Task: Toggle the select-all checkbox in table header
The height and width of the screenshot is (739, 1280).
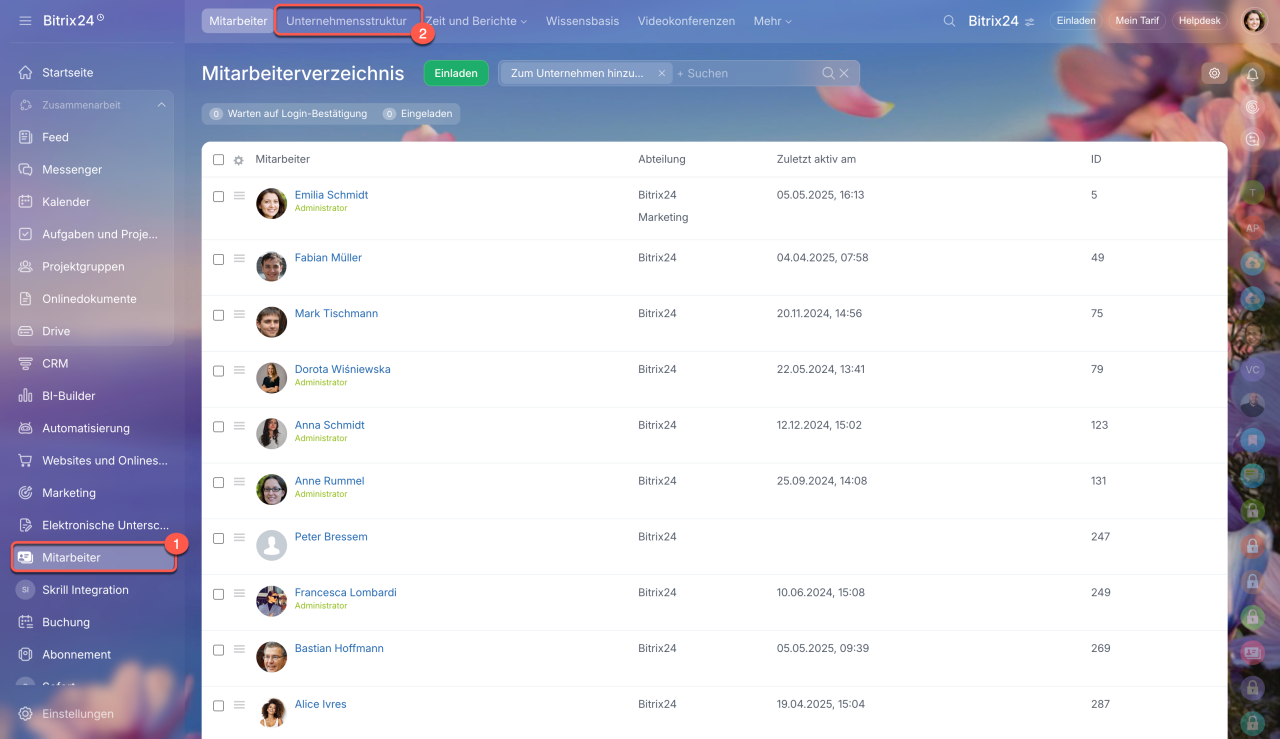Action: click(x=218, y=160)
